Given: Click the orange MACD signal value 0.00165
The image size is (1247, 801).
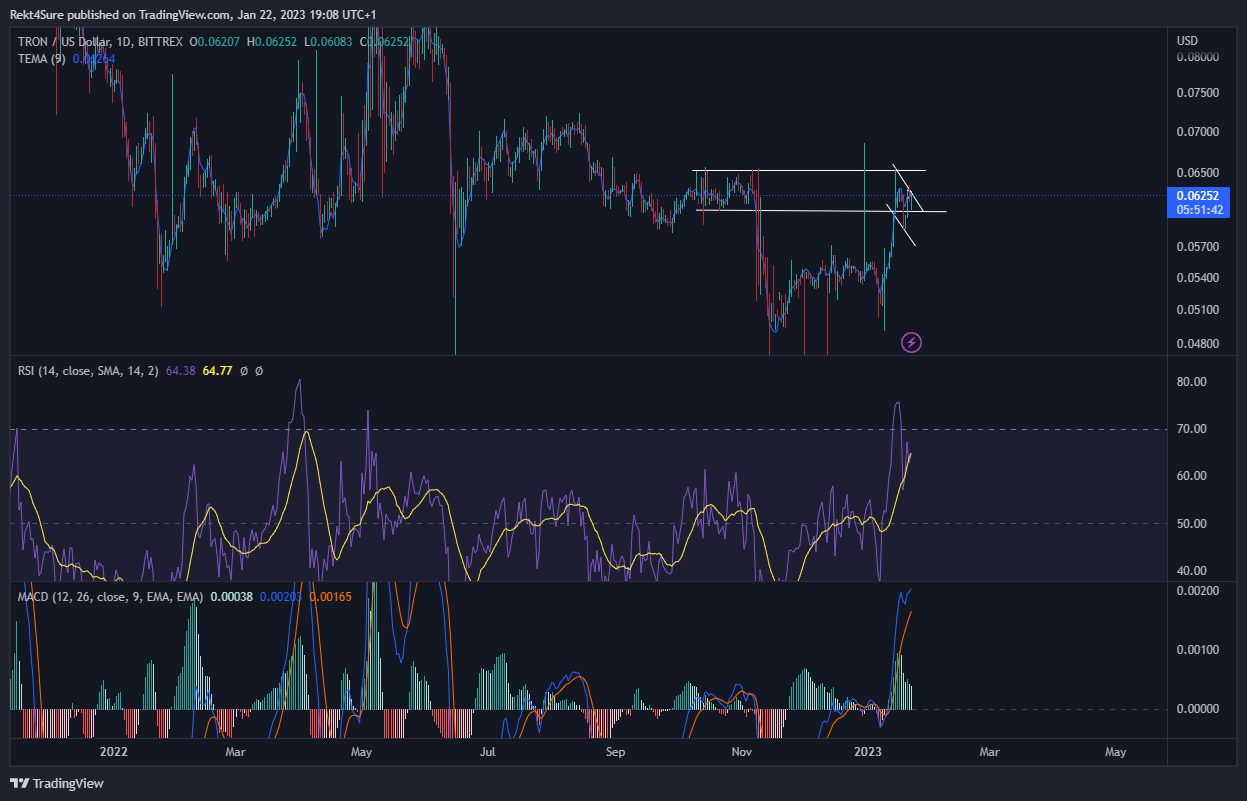Looking at the screenshot, I should [x=329, y=597].
